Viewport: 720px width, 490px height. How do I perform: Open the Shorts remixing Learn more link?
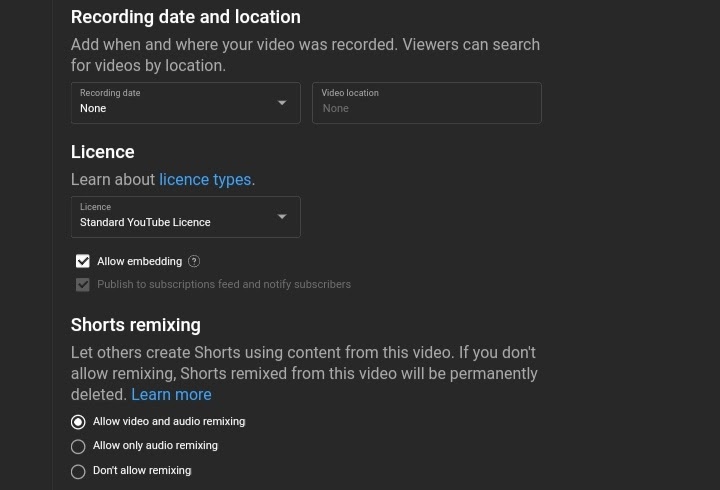(171, 395)
